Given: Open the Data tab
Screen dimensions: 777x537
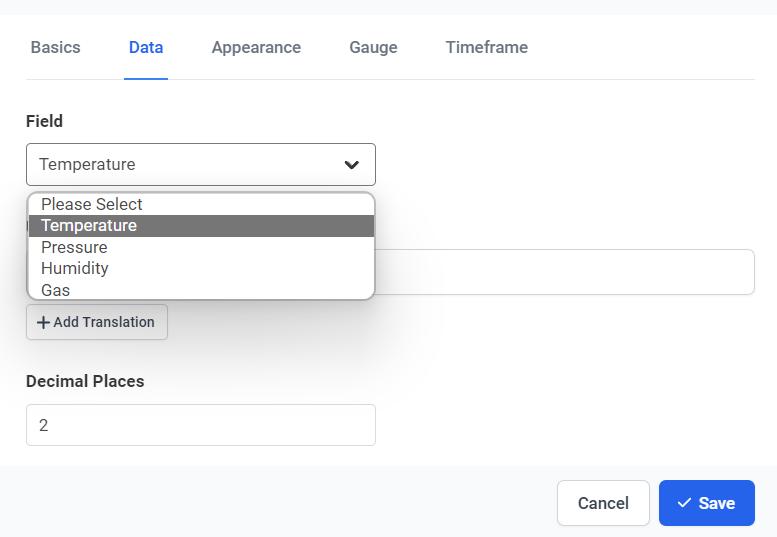Looking at the screenshot, I should pyautogui.click(x=146, y=47).
